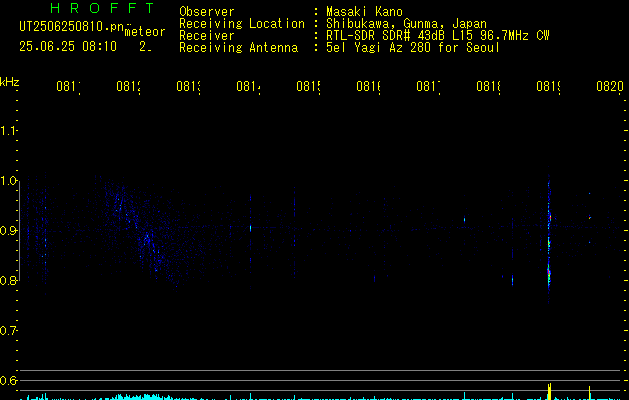
Task: Click the 0812 time axis marker
Action: [128, 86]
